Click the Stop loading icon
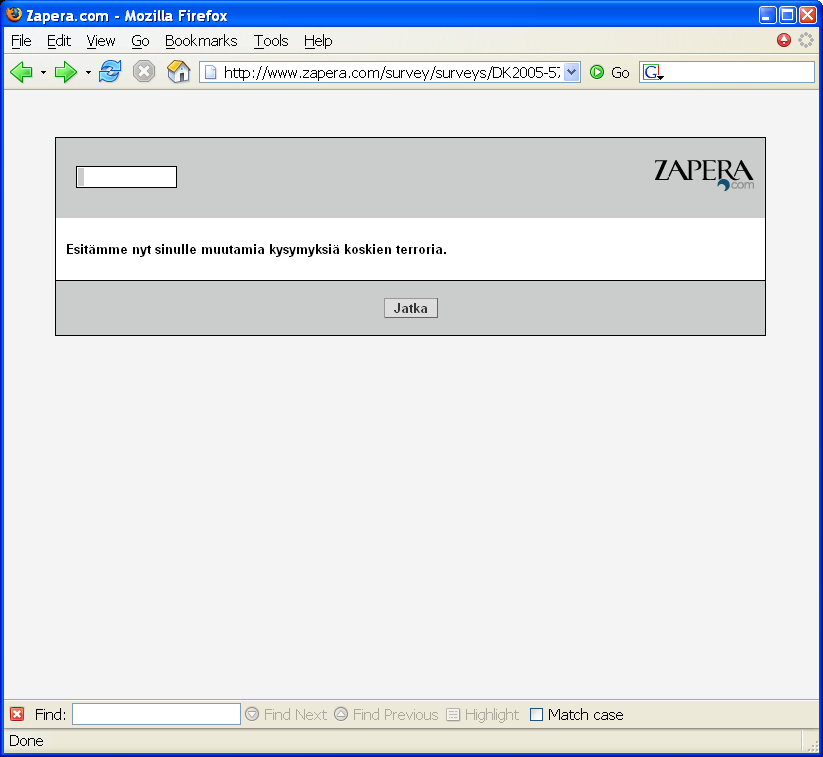Screen dimensions: 823x757 point(144,72)
